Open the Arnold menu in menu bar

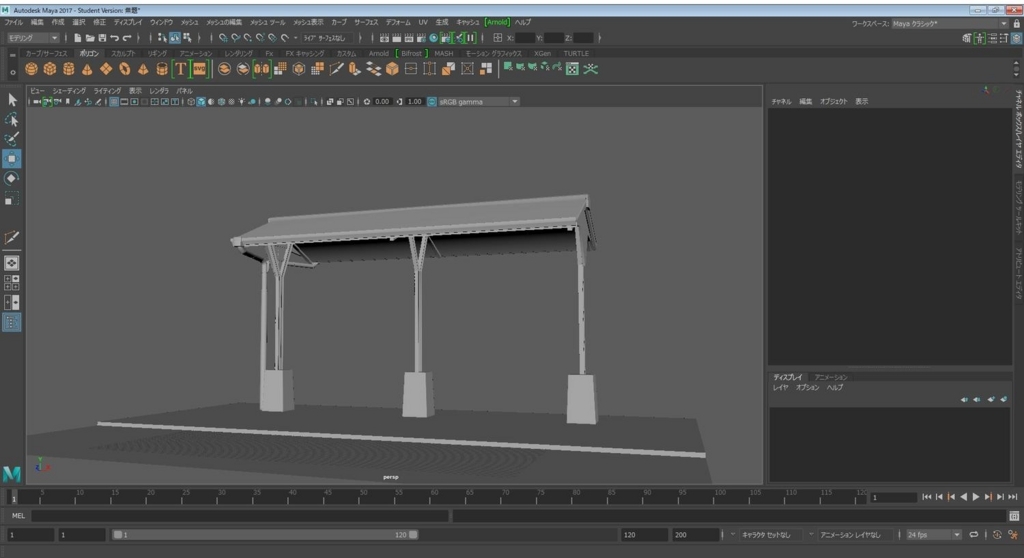pos(497,22)
